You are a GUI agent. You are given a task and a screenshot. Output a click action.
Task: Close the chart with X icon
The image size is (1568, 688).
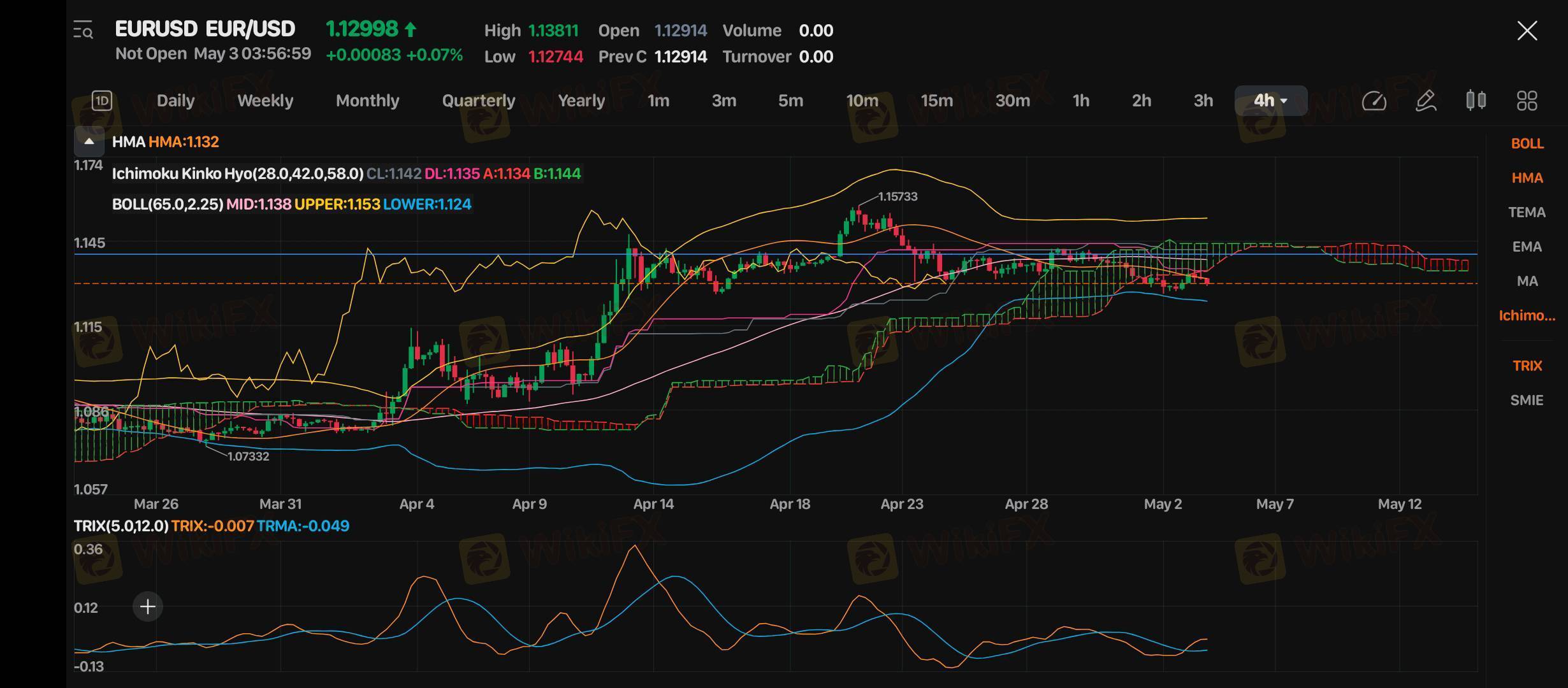tap(1527, 31)
